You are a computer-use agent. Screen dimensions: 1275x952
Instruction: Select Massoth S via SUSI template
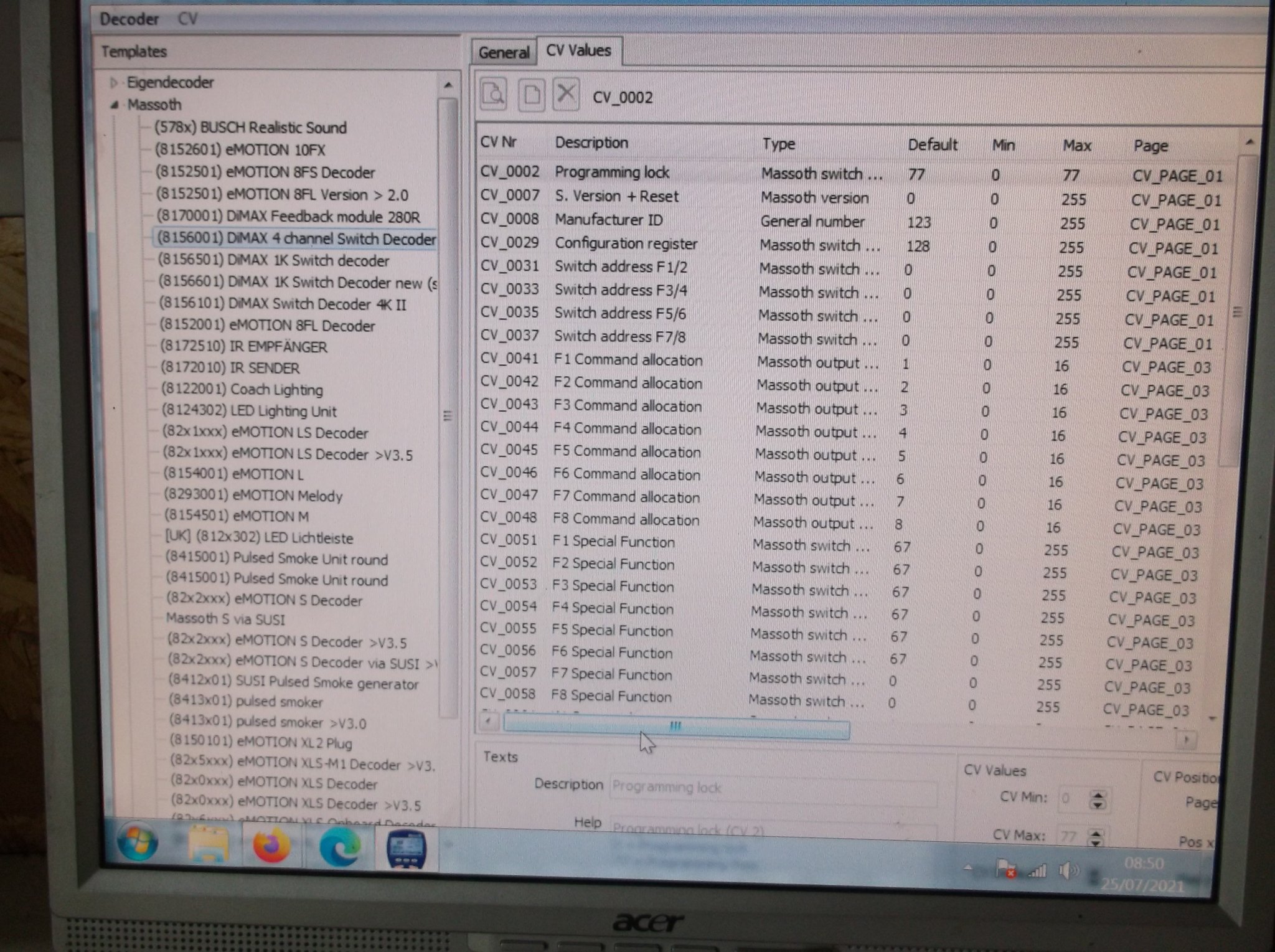point(225,619)
